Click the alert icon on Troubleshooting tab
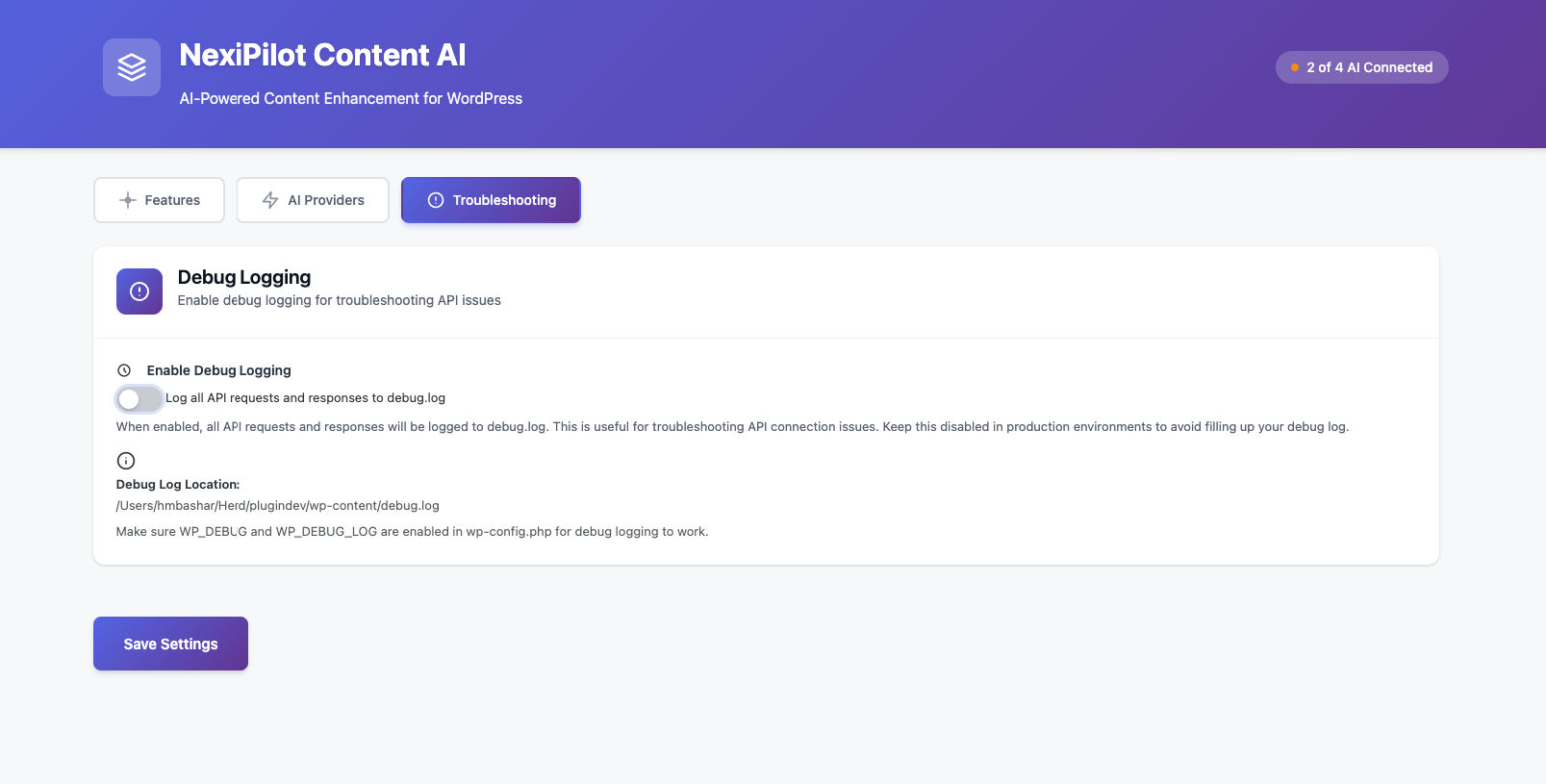 point(436,200)
